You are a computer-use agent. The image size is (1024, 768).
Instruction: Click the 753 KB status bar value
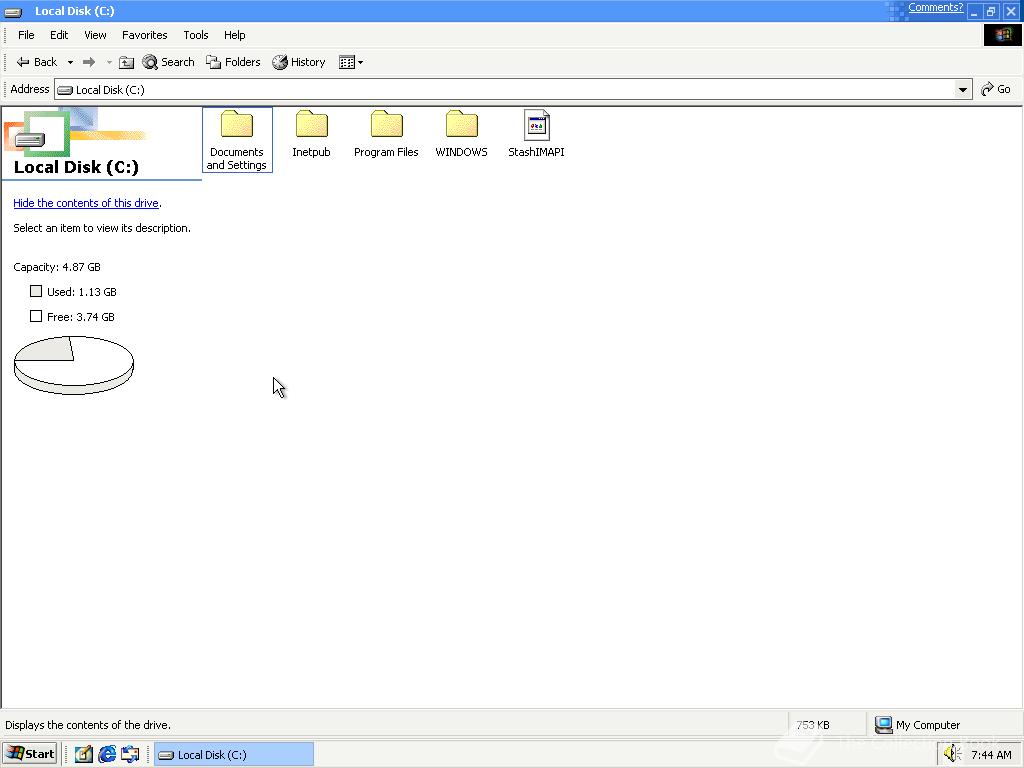point(813,725)
